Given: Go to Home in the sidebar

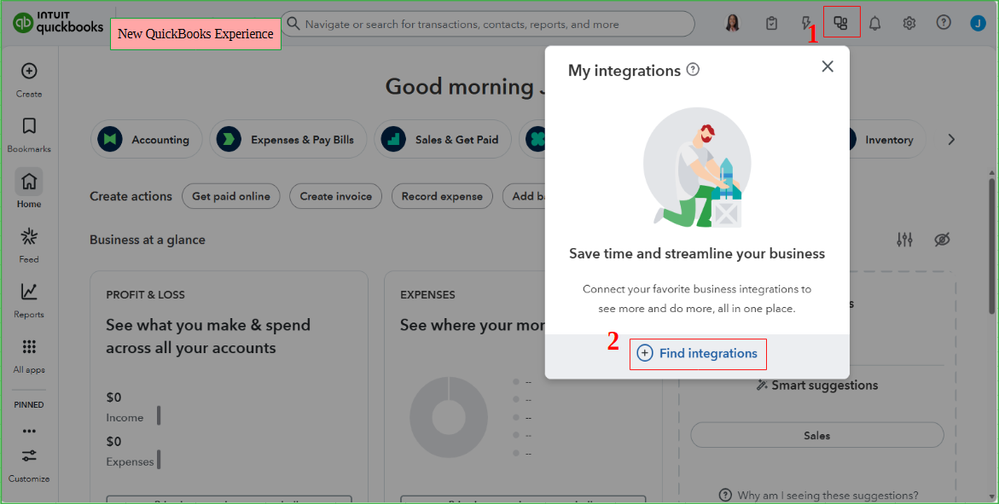Looking at the screenshot, I should pos(29,189).
